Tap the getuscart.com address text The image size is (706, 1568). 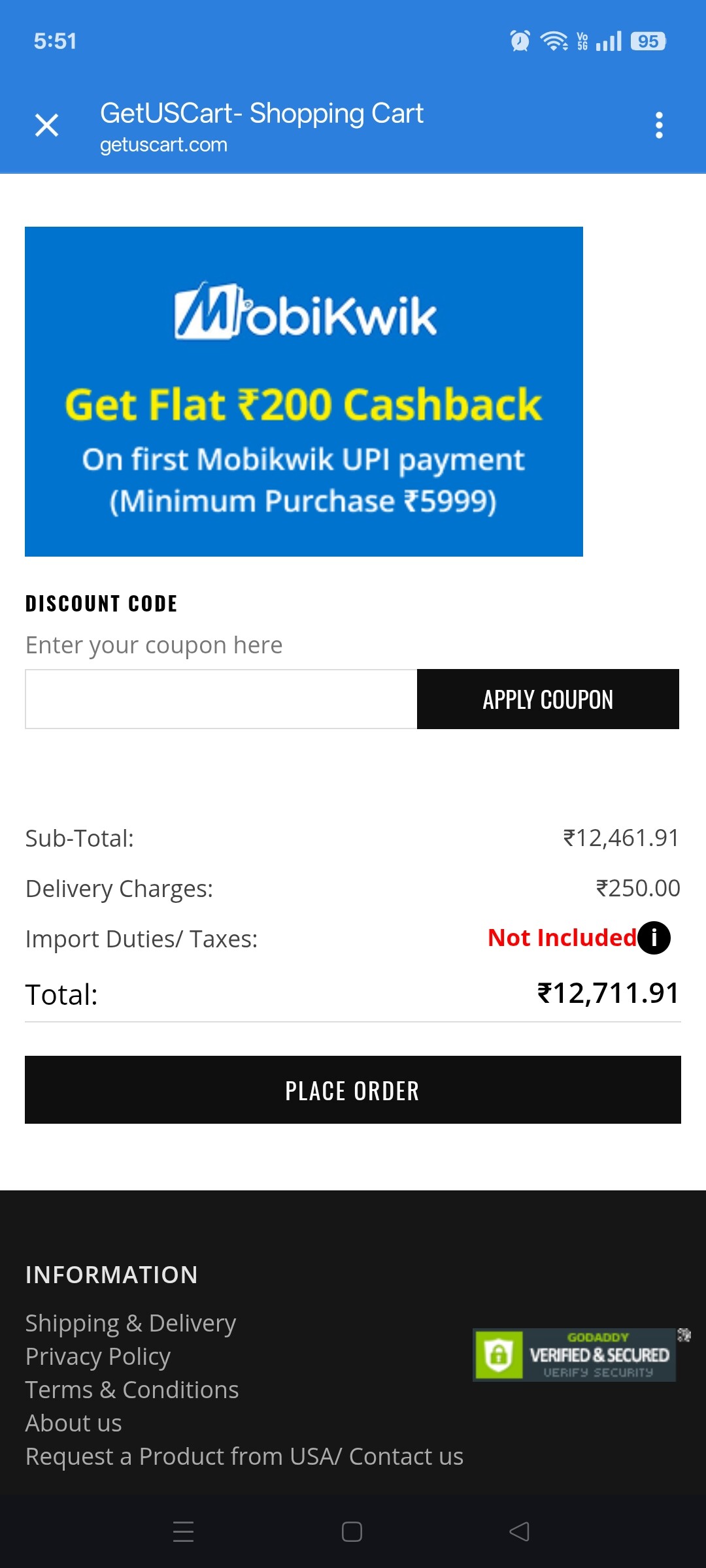163,145
